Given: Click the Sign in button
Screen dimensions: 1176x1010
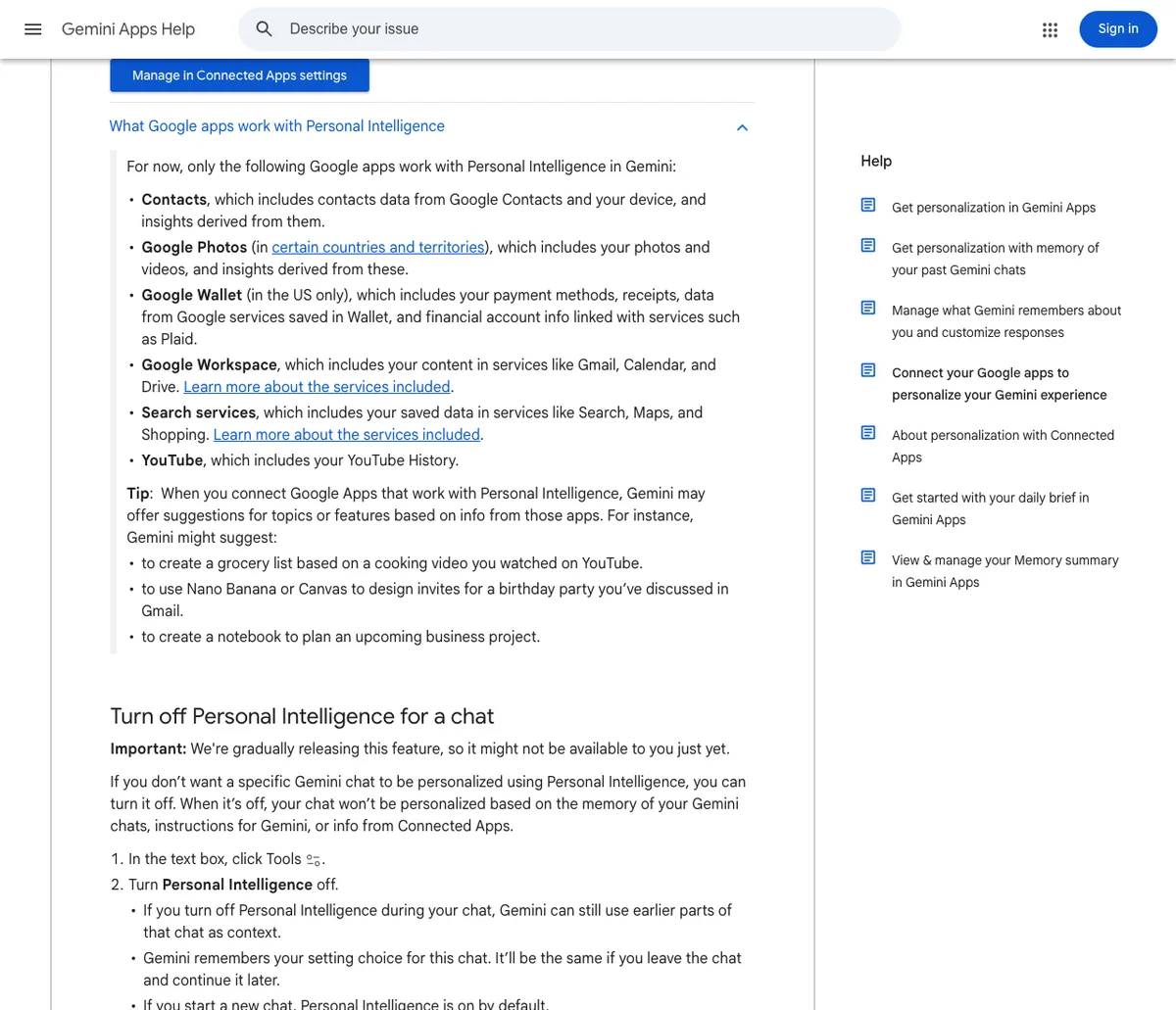Looking at the screenshot, I should click(x=1118, y=29).
